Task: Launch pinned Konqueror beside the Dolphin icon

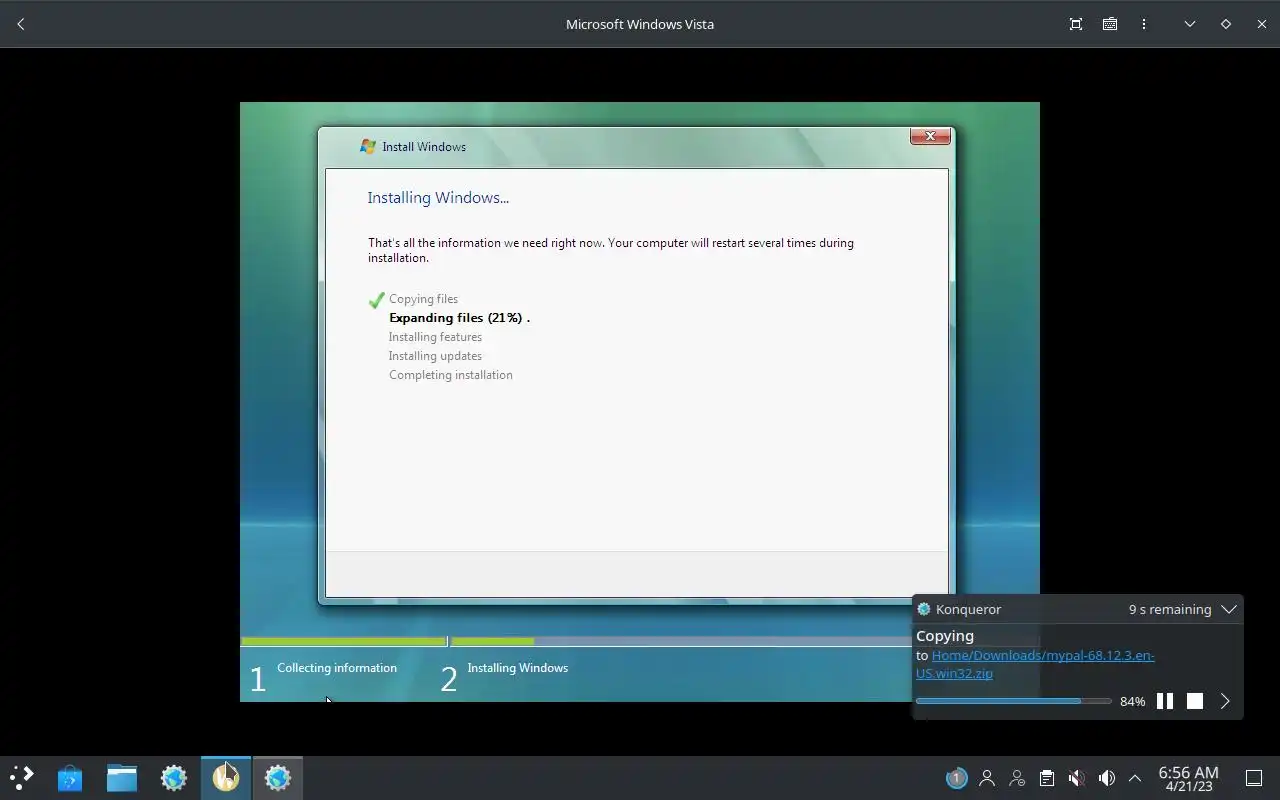Action: coord(174,778)
